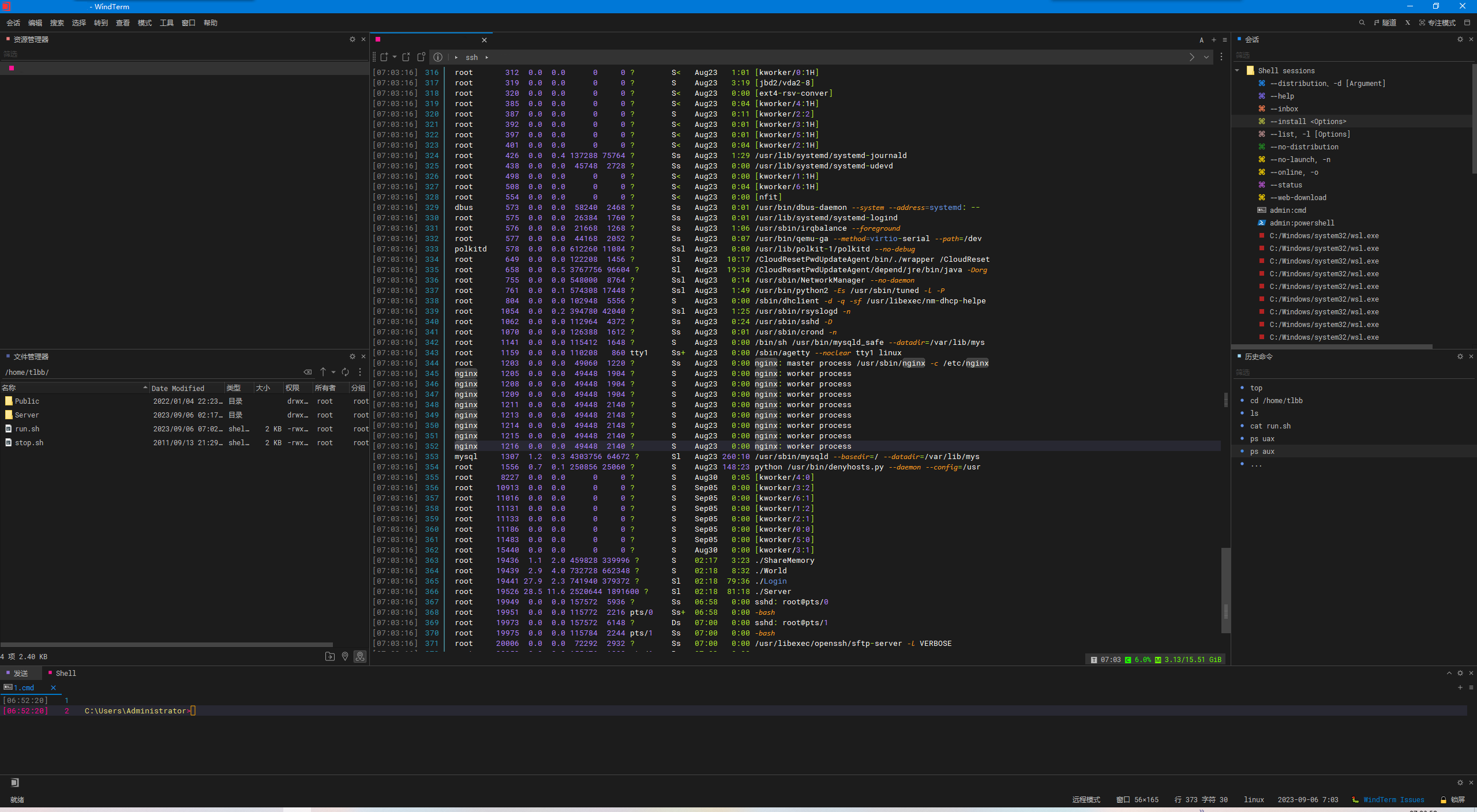Toggle the 资源管理器 panel visibility
The height and width of the screenshot is (812, 1477).
point(362,39)
